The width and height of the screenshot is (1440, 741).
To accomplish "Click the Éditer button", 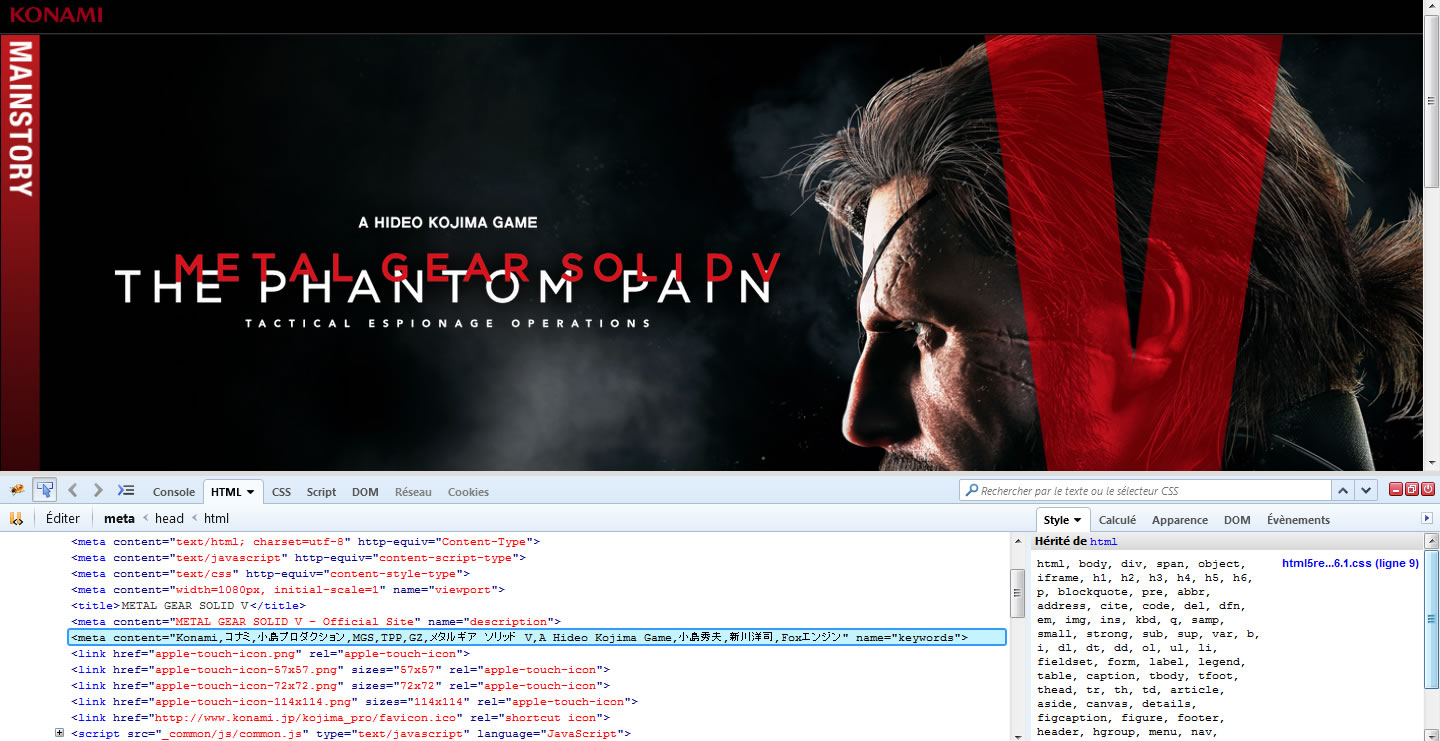I will click(x=63, y=518).
